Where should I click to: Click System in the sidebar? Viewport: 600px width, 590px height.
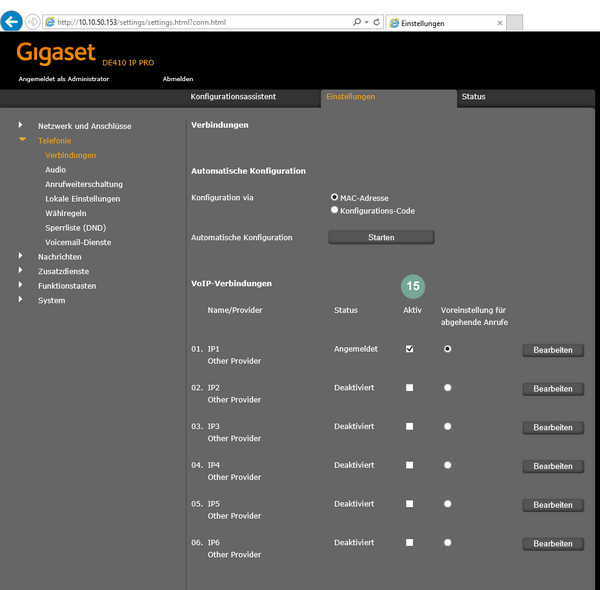51,300
